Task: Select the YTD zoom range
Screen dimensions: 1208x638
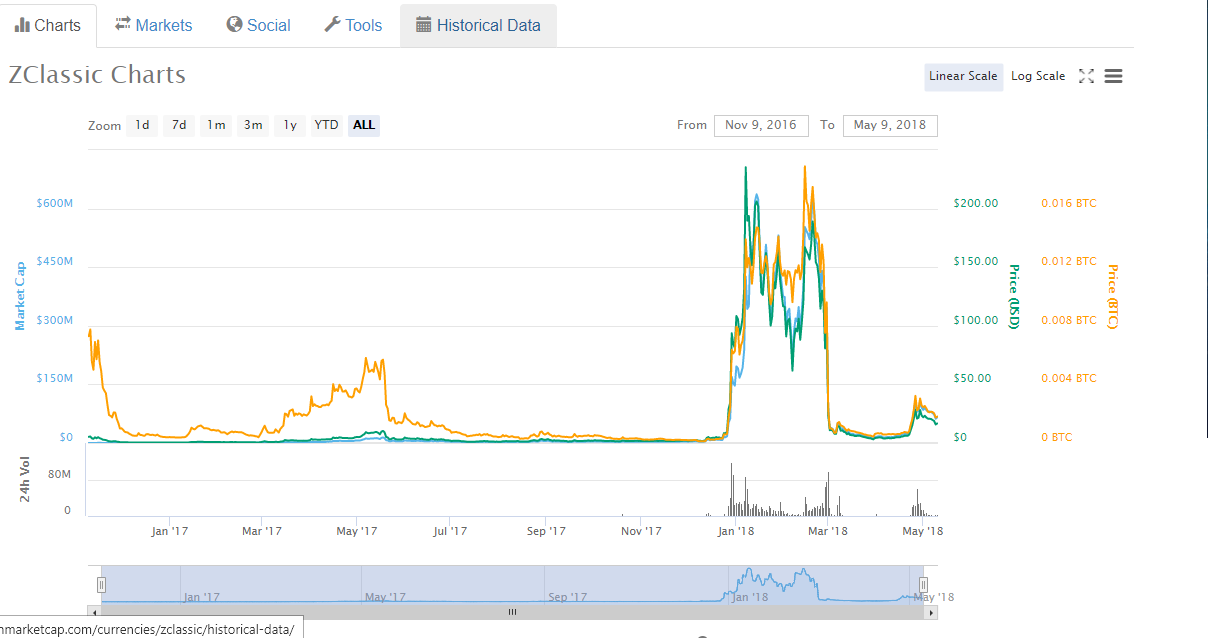Action: tap(326, 125)
